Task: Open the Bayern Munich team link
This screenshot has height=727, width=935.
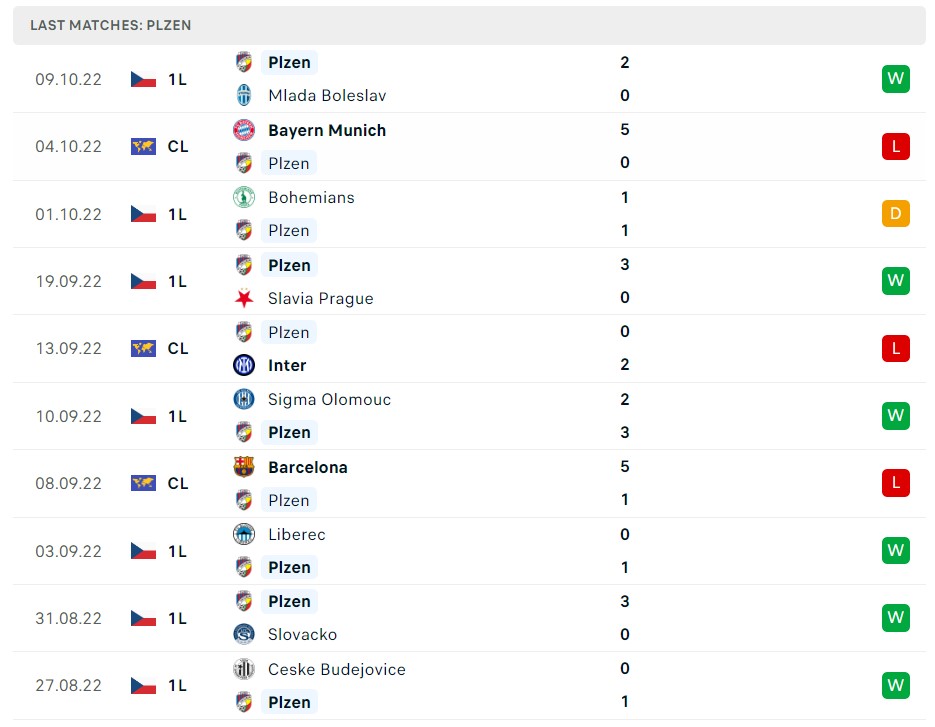Action: pos(327,130)
